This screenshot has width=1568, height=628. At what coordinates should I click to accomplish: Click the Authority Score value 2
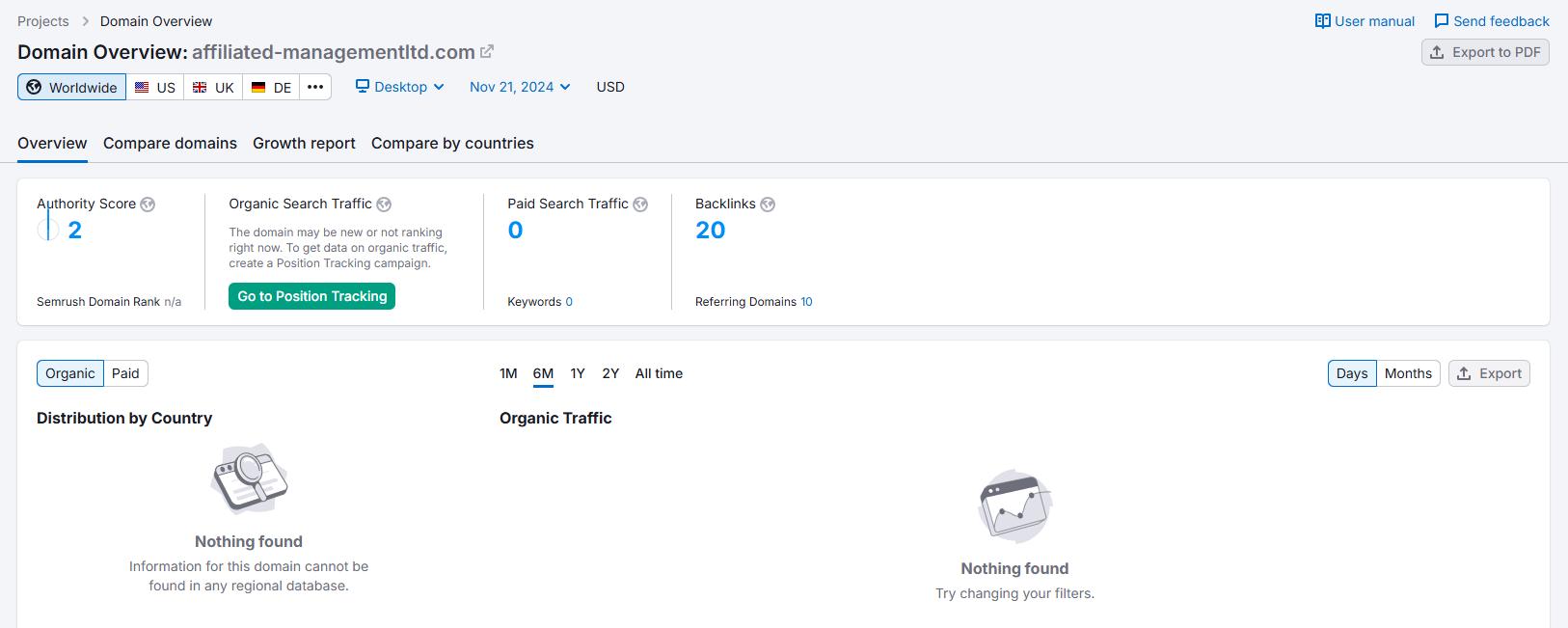(74, 230)
